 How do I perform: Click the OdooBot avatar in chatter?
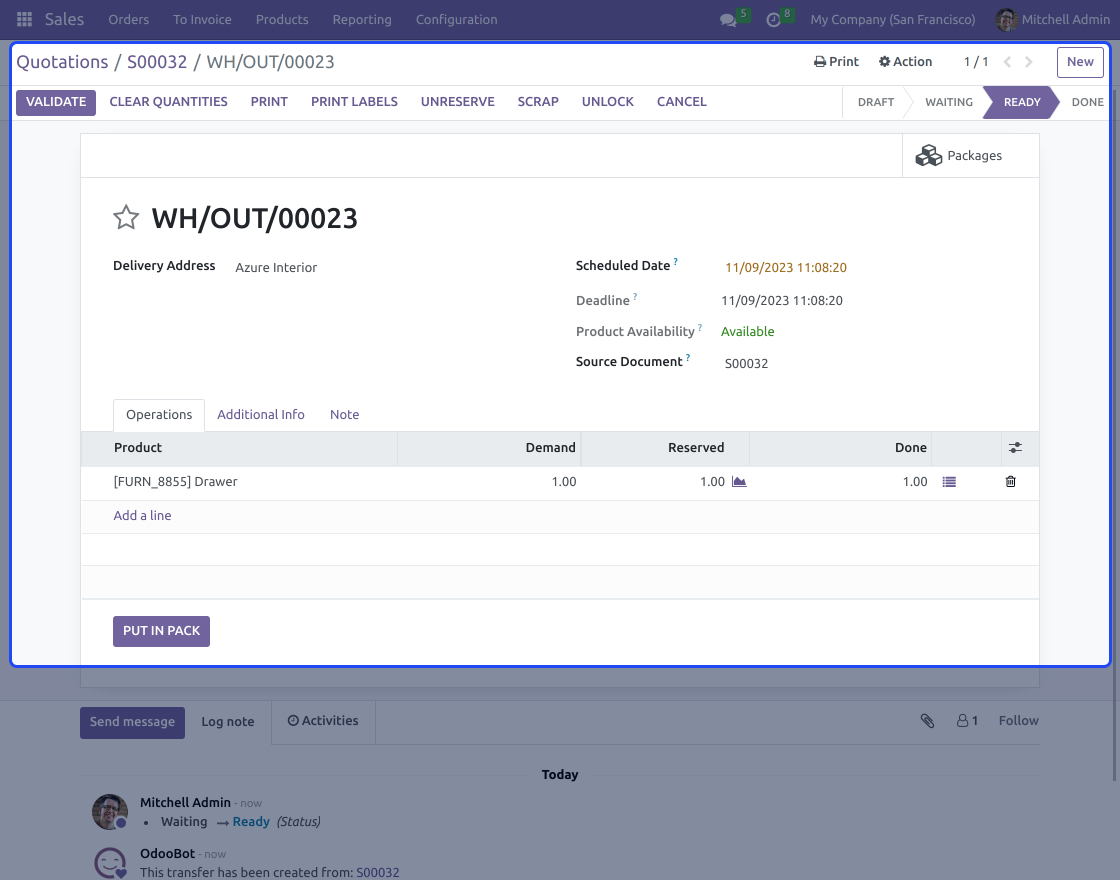(110, 862)
